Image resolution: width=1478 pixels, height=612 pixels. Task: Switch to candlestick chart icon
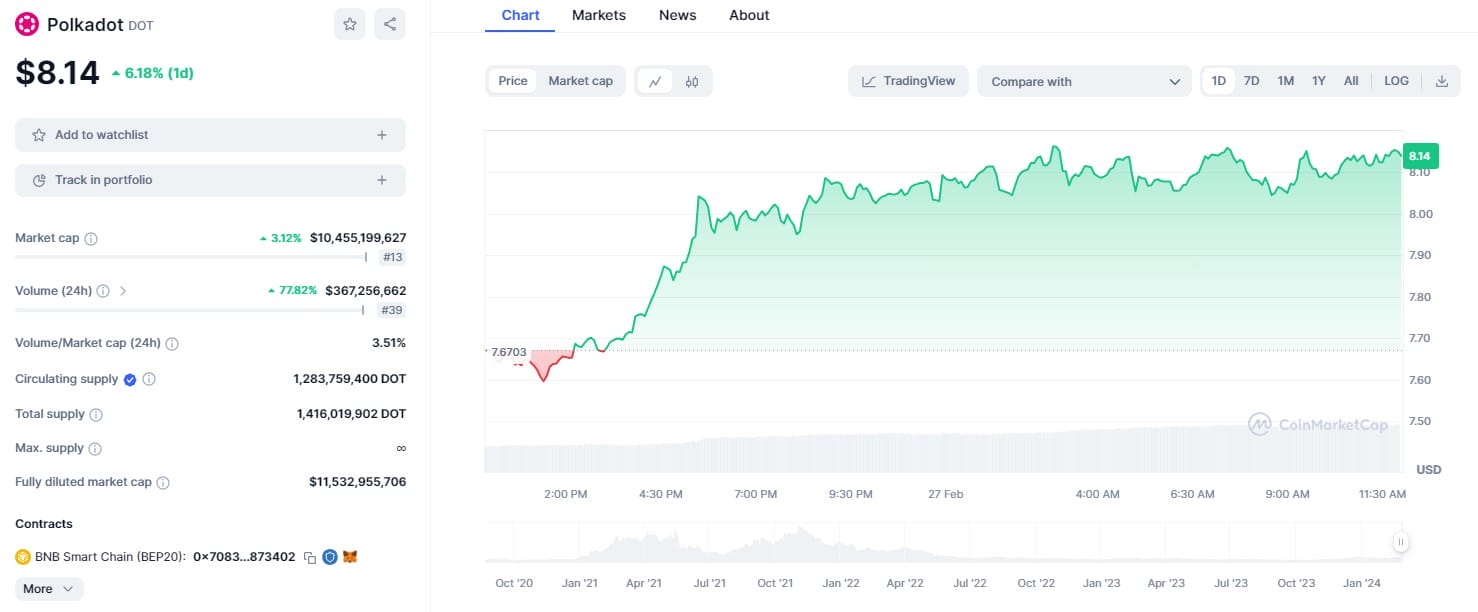(x=692, y=82)
